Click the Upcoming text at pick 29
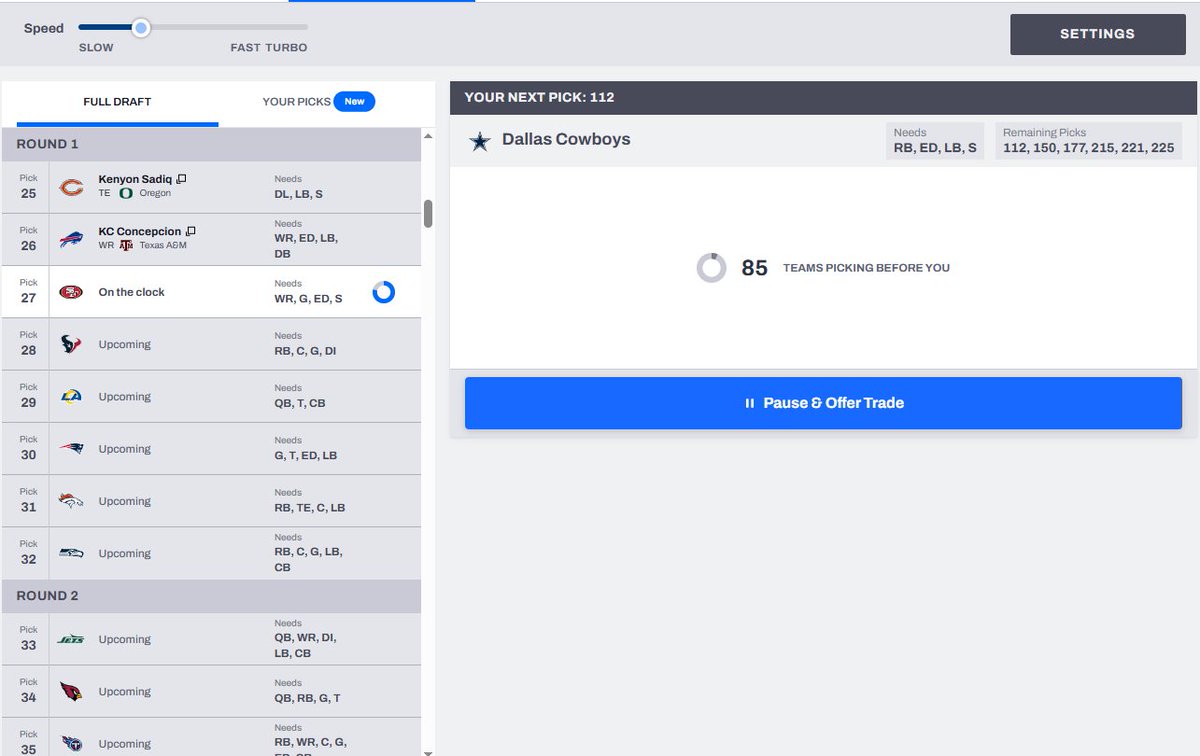The width and height of the screenshot is (1200, 756). coord(124,396)
